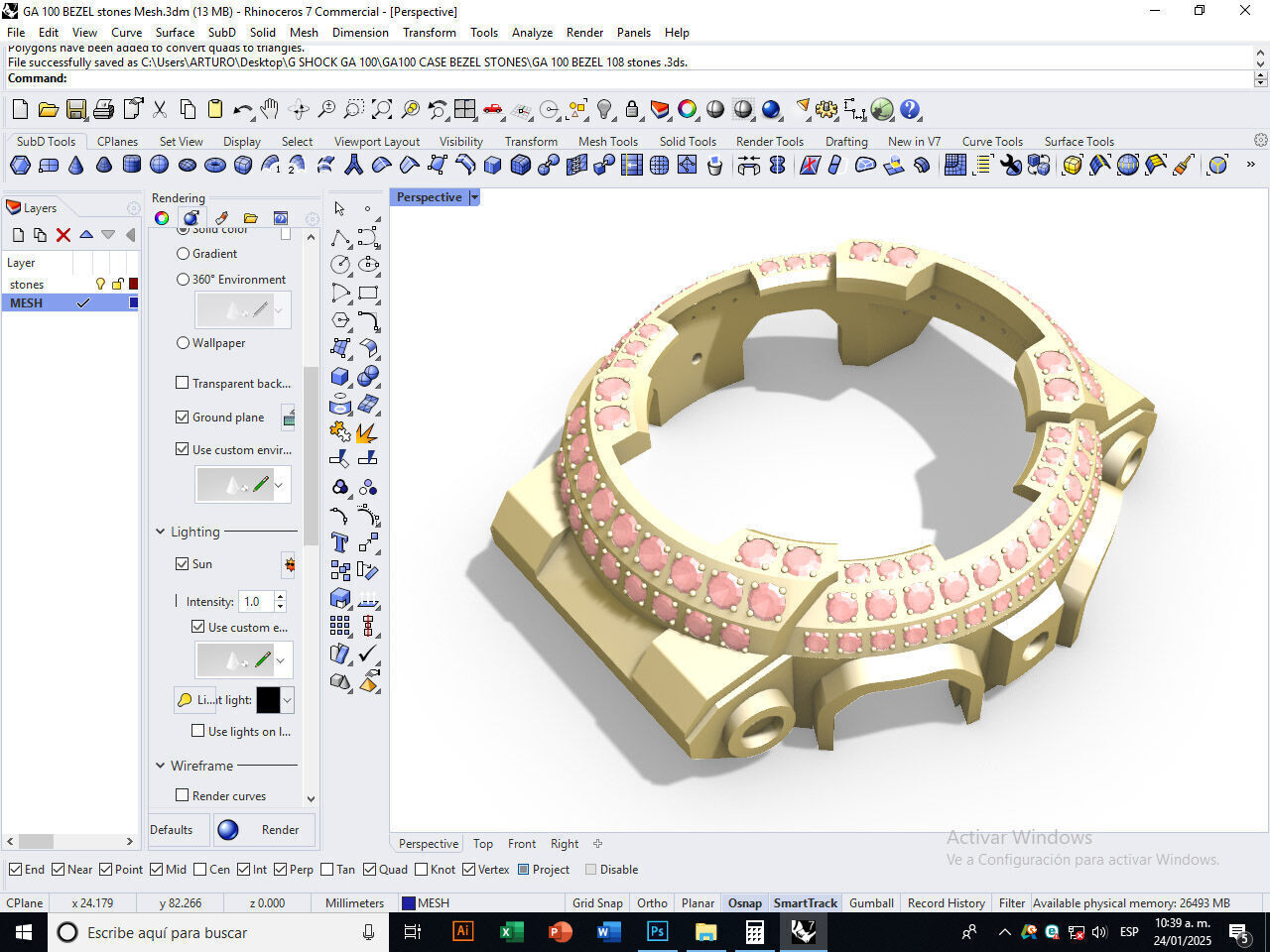The image size is (1270, 952).
Task: Click the light bulb Hide icon
Action: 603,109
